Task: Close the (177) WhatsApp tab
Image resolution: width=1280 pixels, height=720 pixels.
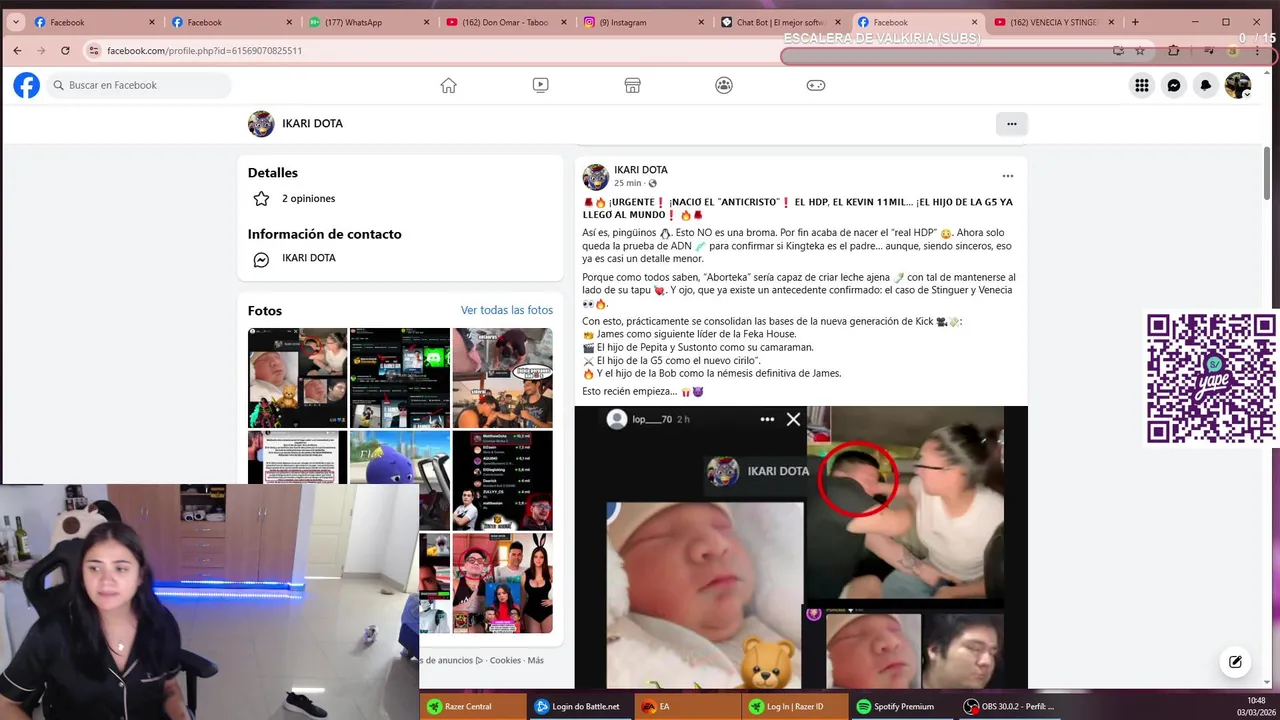Action: [x=427, y=22]
